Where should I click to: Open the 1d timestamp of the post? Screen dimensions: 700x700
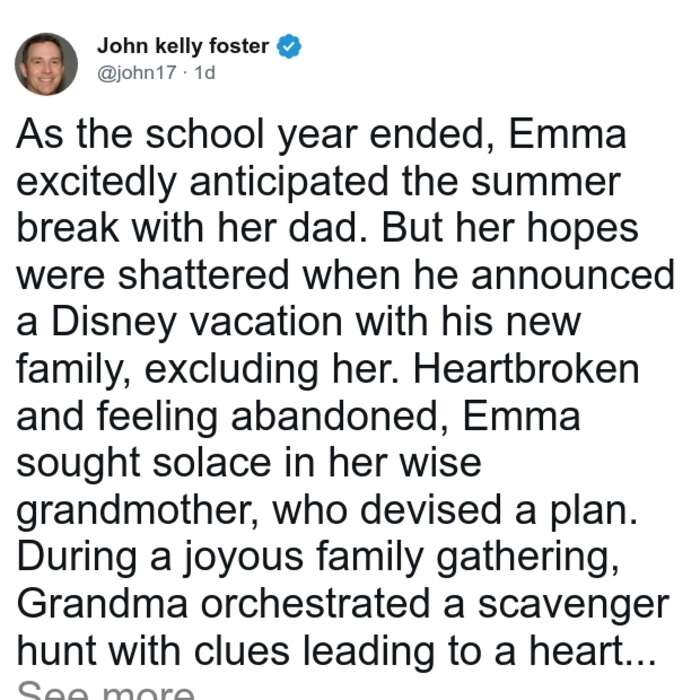[x=205, y=72]
